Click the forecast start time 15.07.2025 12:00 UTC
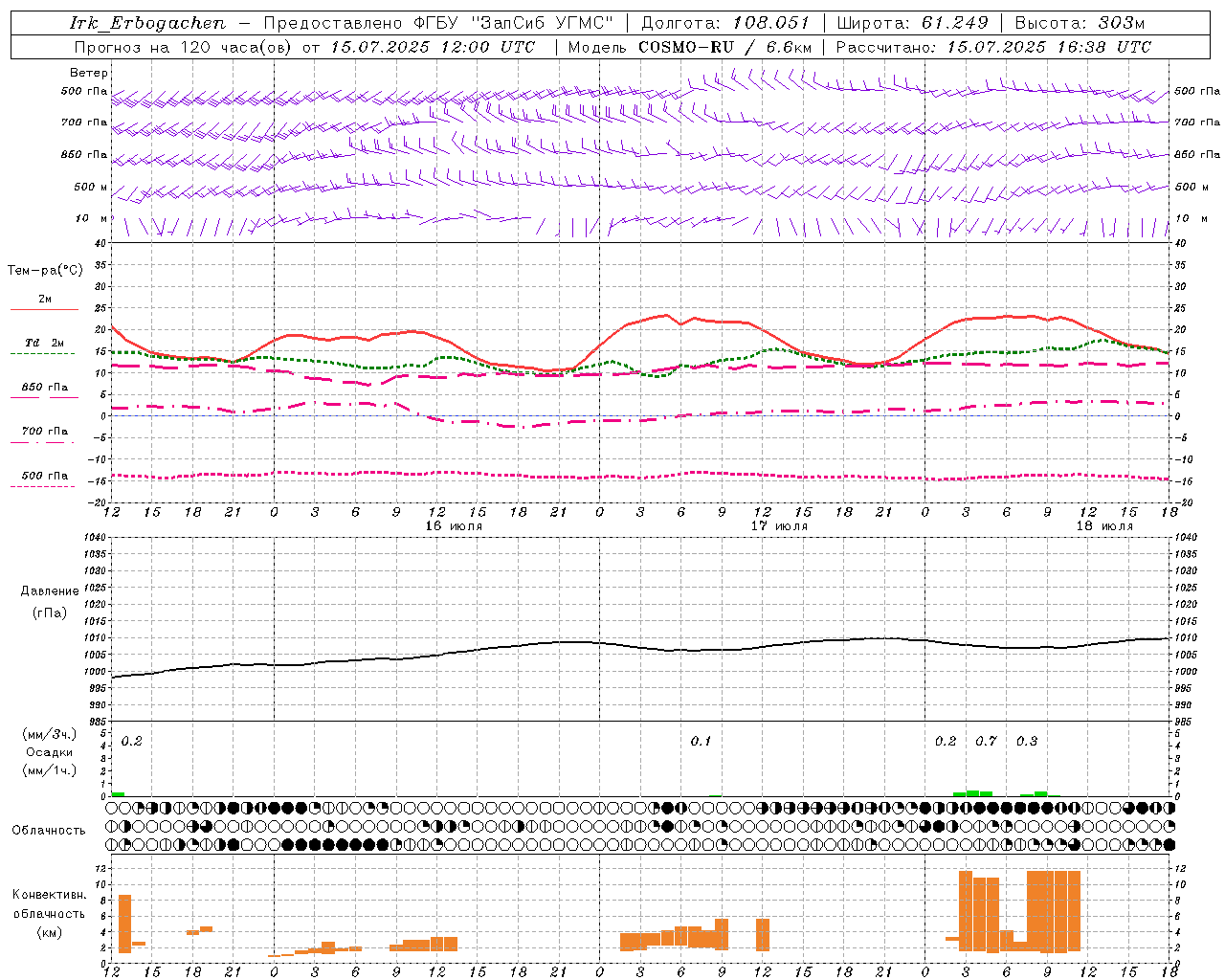The width and height of the screenshot is (1225, 980). 433,47
